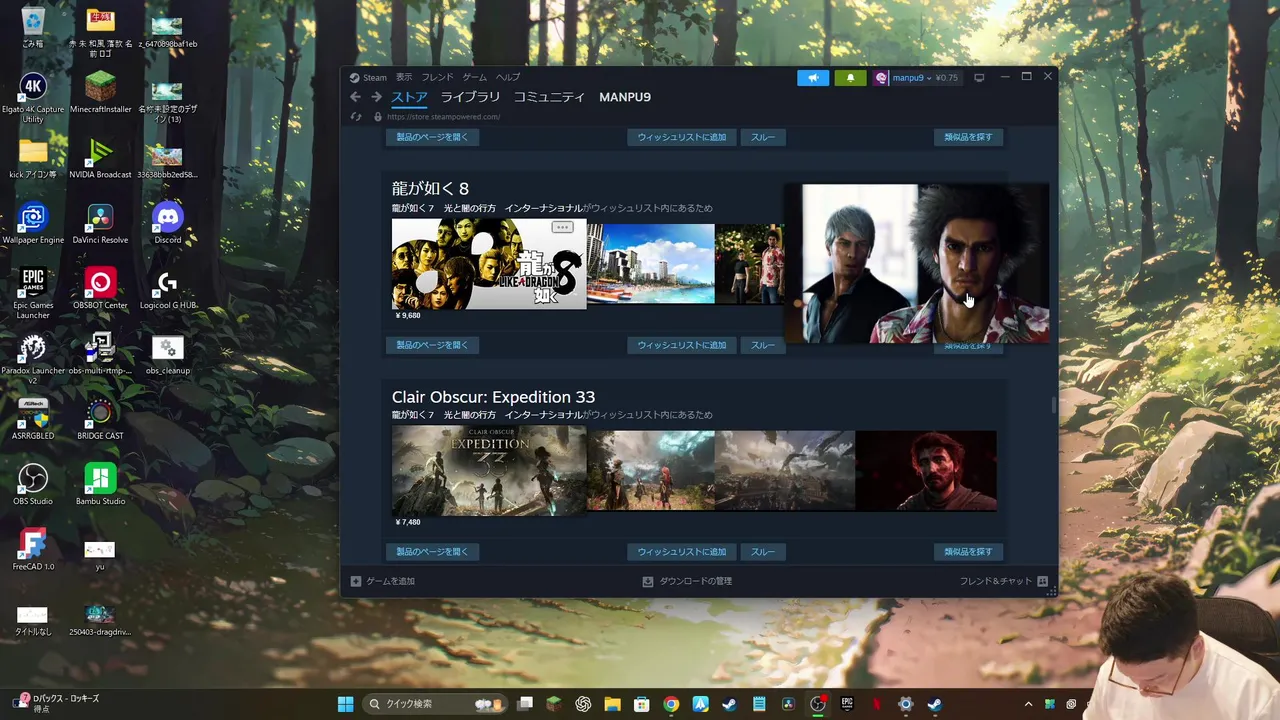
Task: Click スルー for 龍が如く8
Action: (763, 345)
